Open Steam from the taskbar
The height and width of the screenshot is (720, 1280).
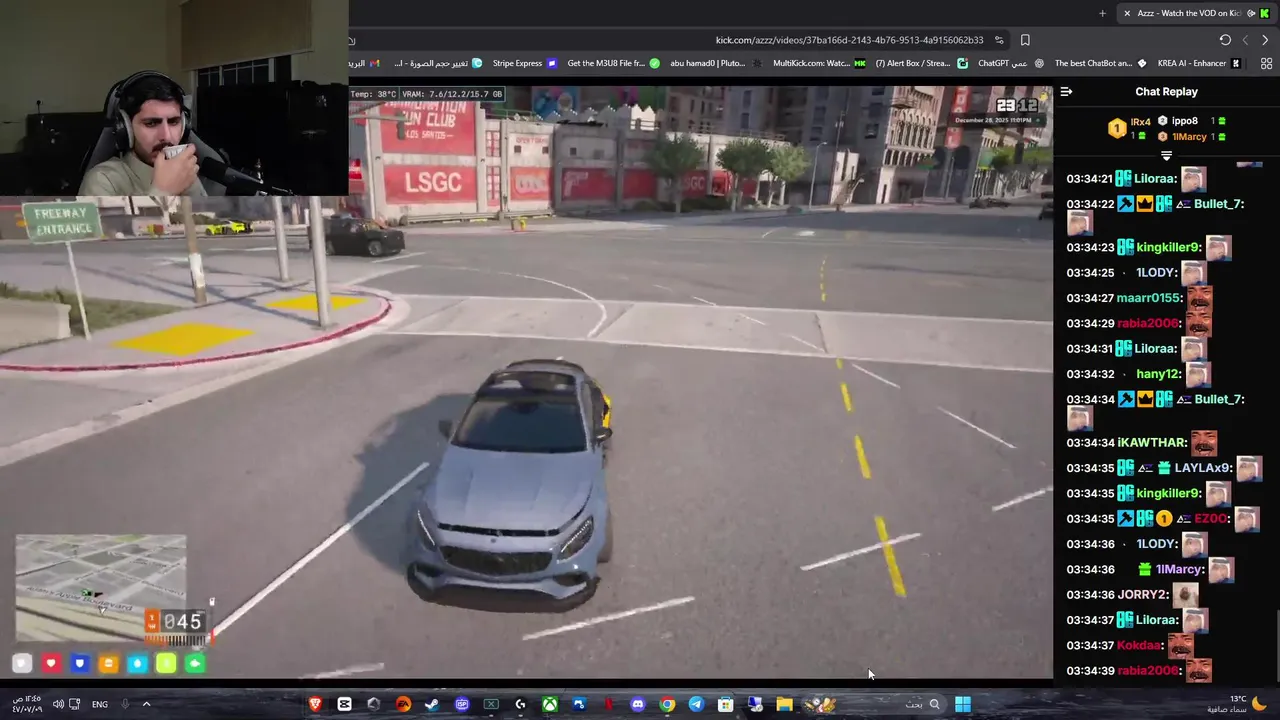(x=432, y=704)
